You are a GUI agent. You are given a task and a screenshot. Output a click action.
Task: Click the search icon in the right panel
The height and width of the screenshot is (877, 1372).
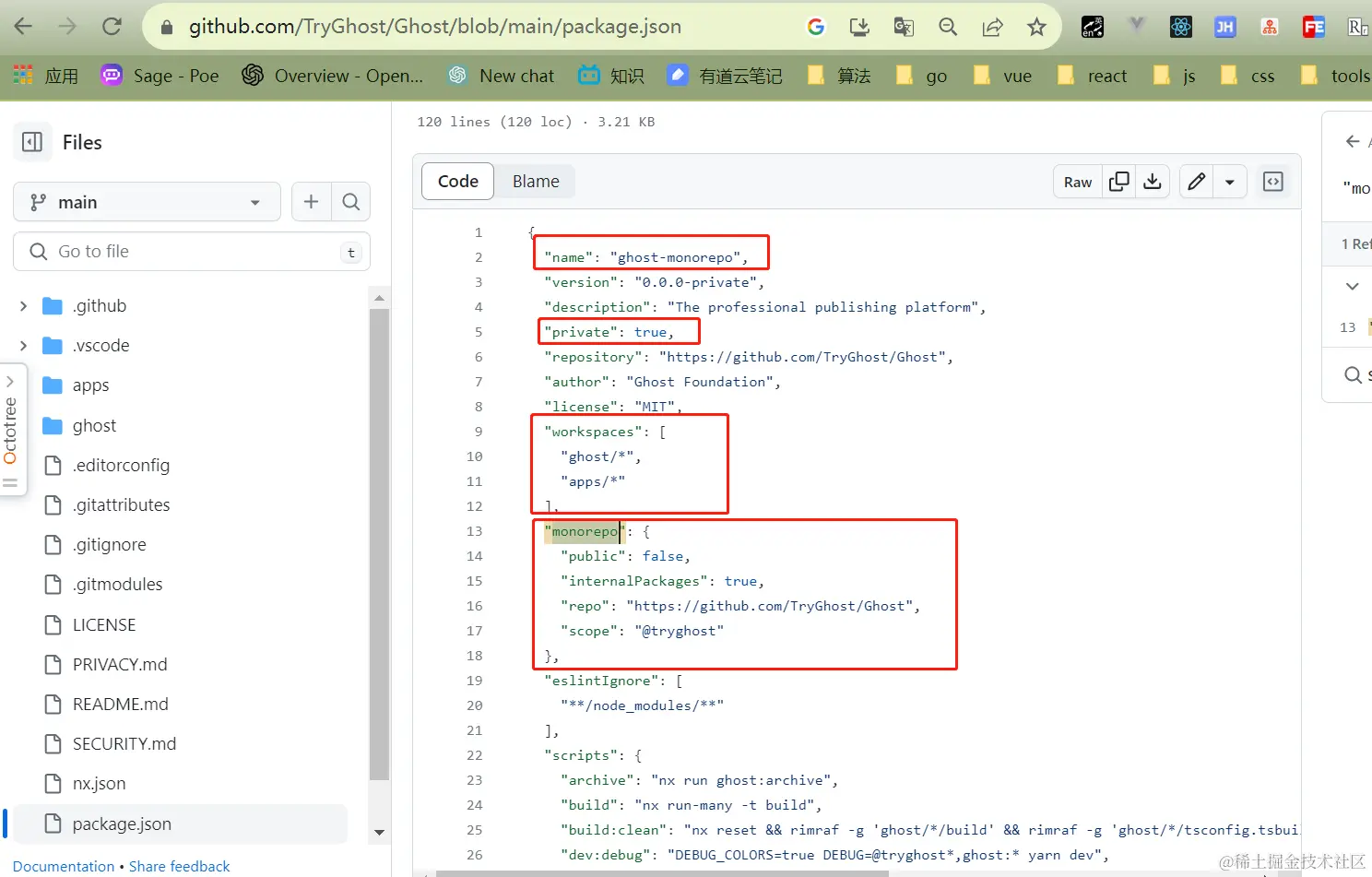click(1353, 374)
